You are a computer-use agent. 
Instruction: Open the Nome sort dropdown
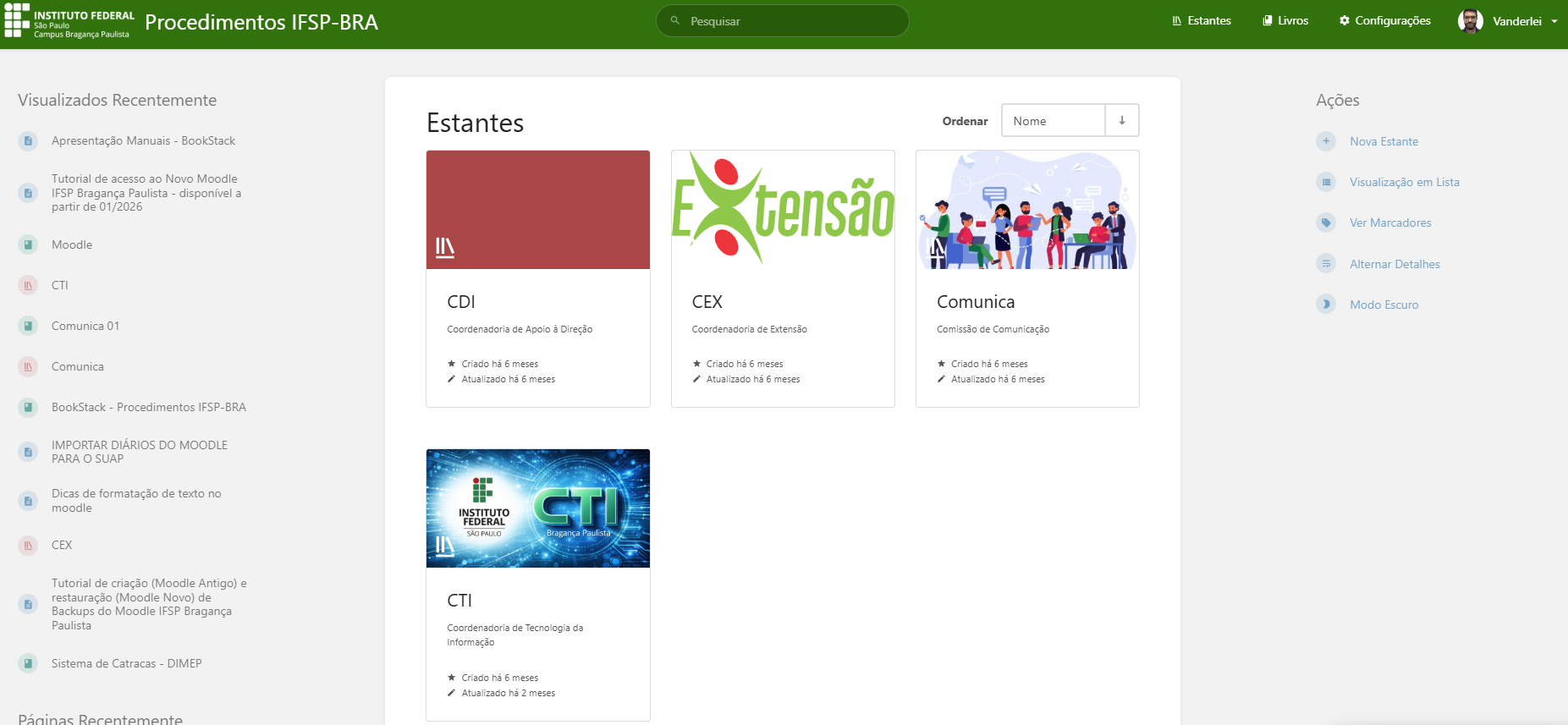[x=1054, y=120]
